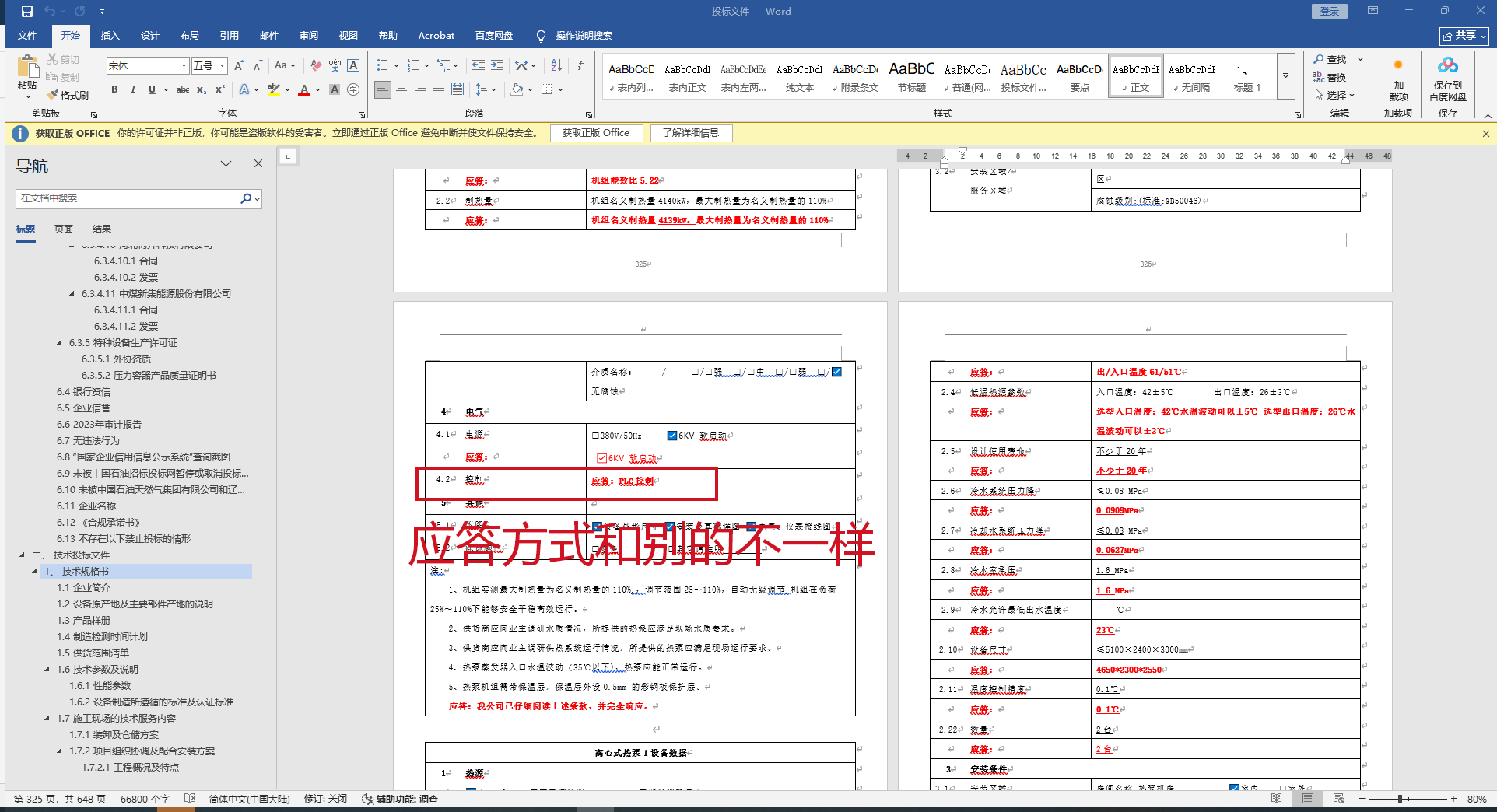The height and width of the screenshot is (812, 1497).
Task: Toggle underline formatting
Action: point(152,89)
